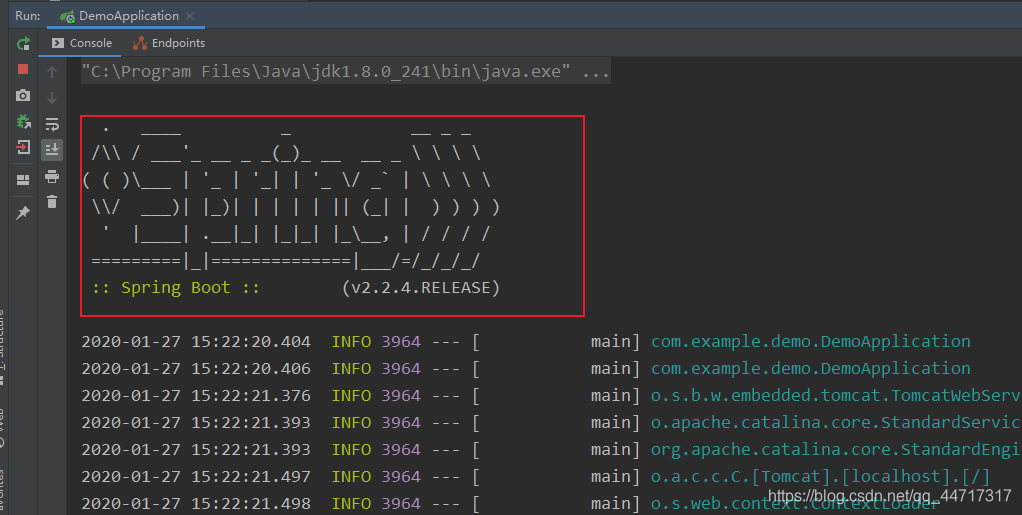Click the log timestamp 15:22:21.498

251,503
